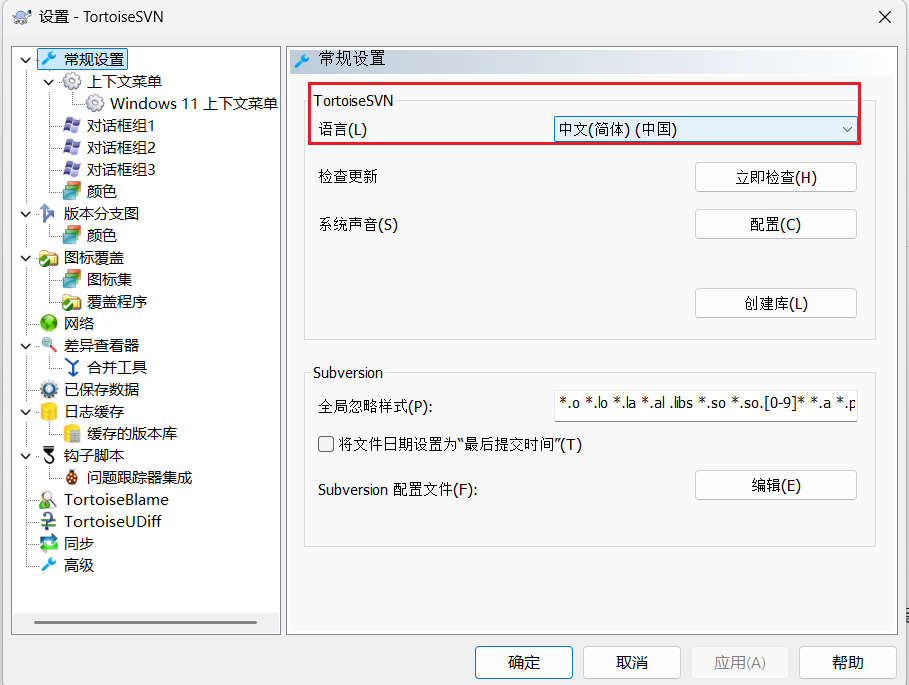Collapse the 日志缓存 tree node
The image size is (909, 685).
[x=26, y=412]
